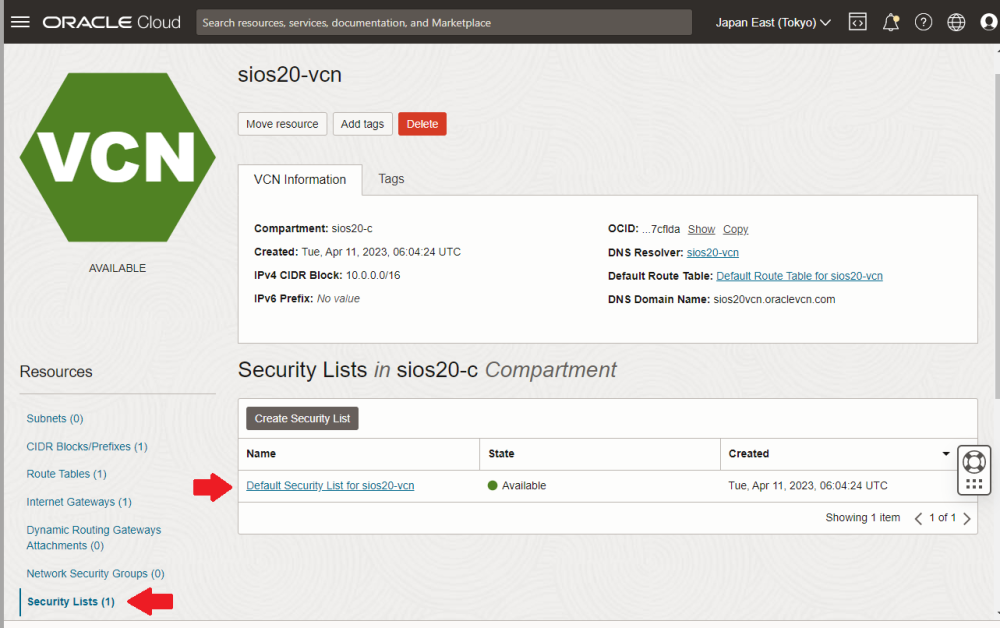Open Dynamic Routing Gateways Attachments (0)
The width and height of the screenshot is (1000, 628).
(x=94, y=538)
